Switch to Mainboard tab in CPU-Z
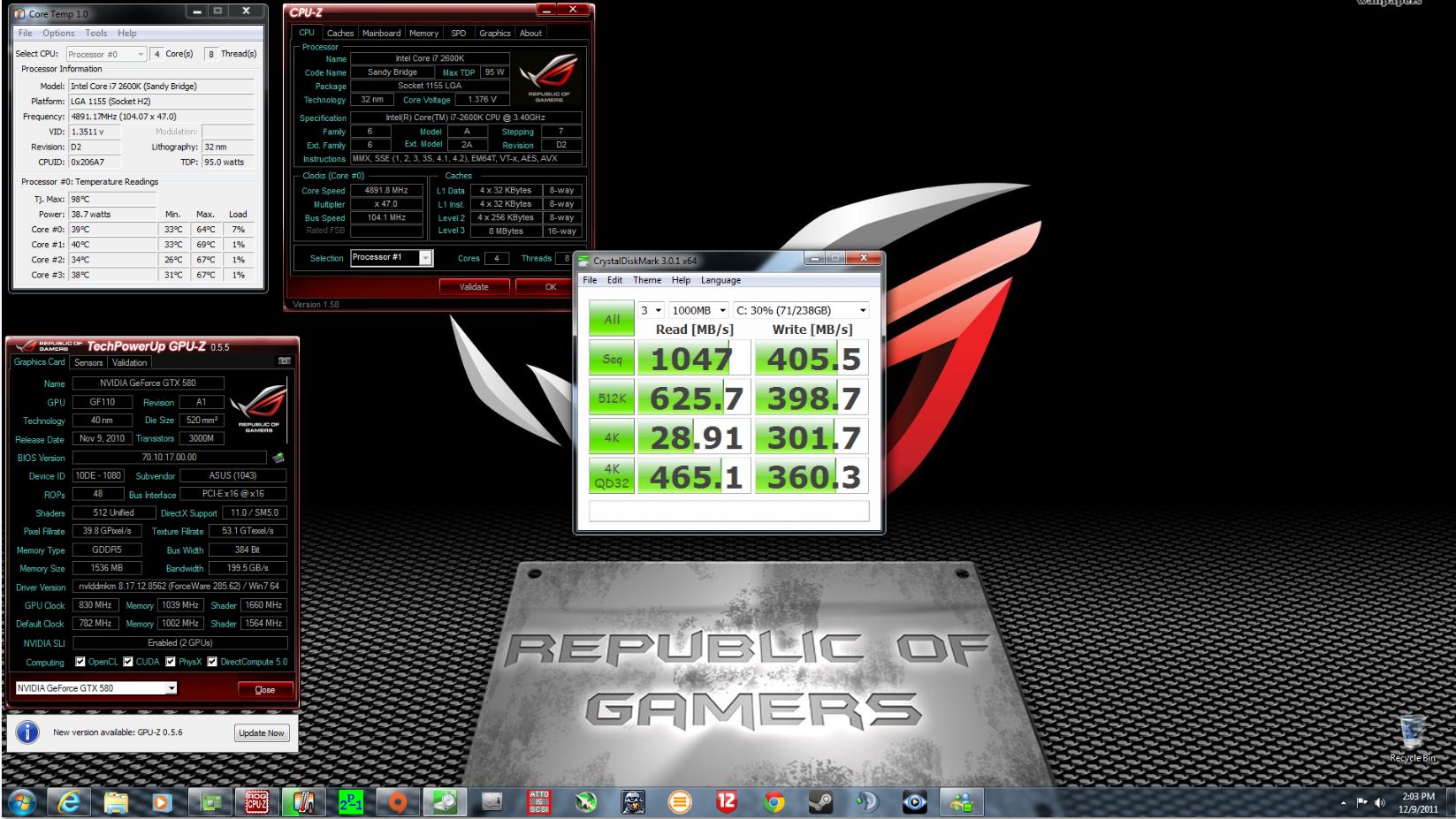The width and height of the screenshot is (1456, 819). tap(381, 33)
